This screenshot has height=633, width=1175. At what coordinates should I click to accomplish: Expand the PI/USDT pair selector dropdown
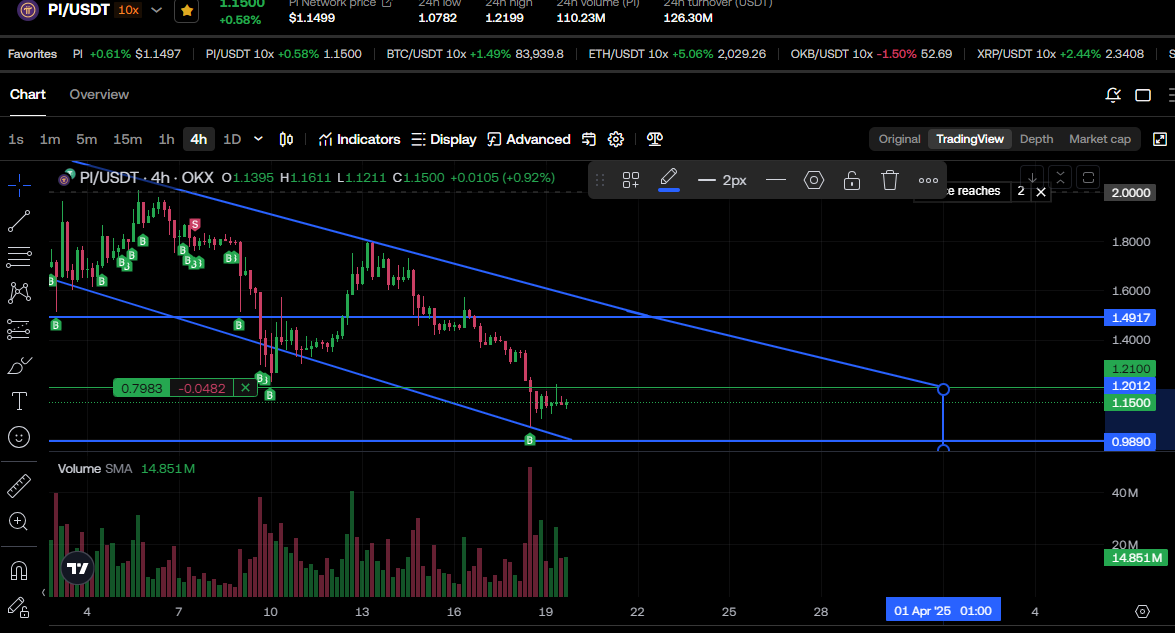(156, 10)
